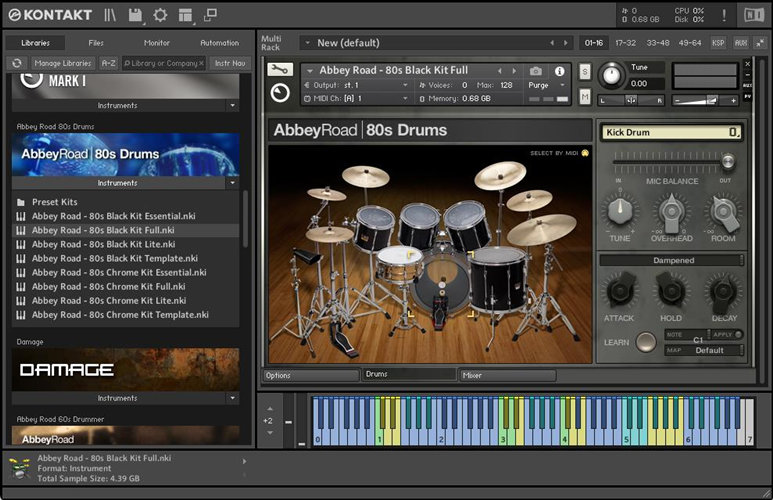Click the Mic Balance slider handle
This screenshot has height=500, width=773.
click(x=727, y=161)
